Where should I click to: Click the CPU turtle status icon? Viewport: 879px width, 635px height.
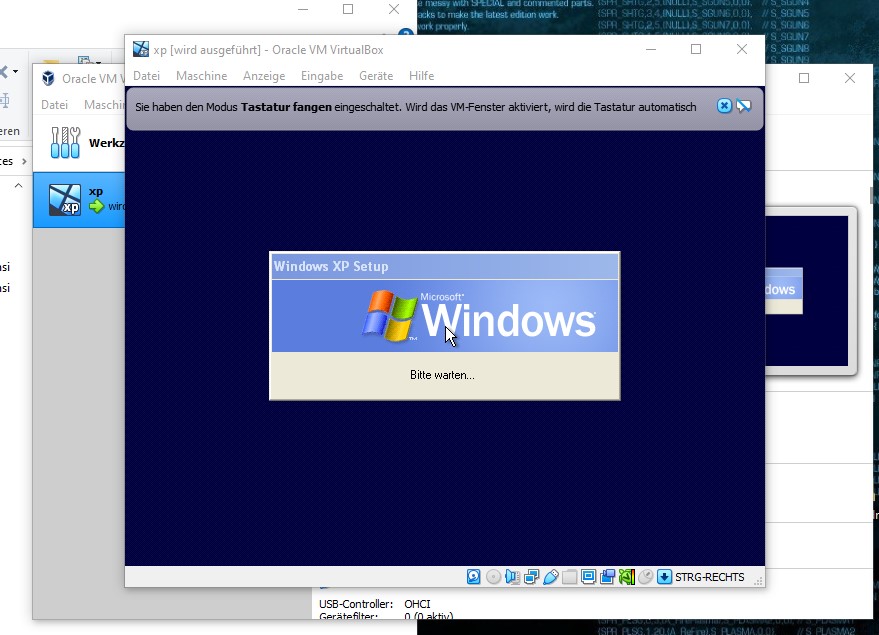pyautogui.click(x=626, y=577)
